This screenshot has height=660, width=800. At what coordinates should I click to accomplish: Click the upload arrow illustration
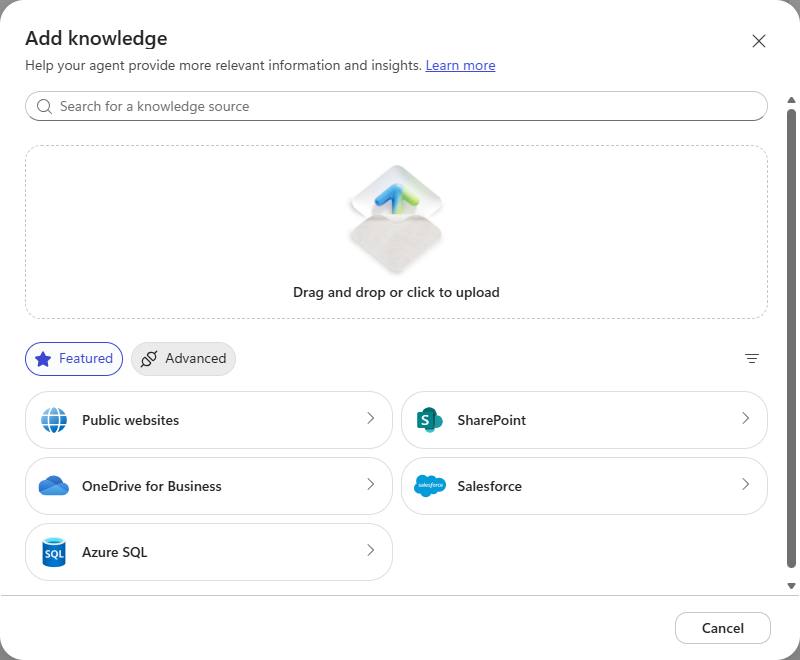click(396, 219)
